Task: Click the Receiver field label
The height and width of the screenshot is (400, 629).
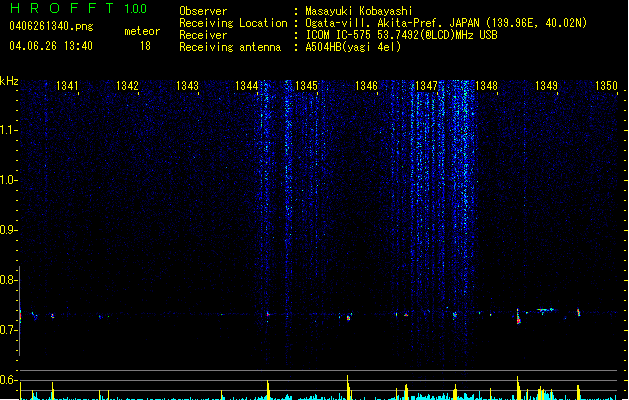Action: 203,35
